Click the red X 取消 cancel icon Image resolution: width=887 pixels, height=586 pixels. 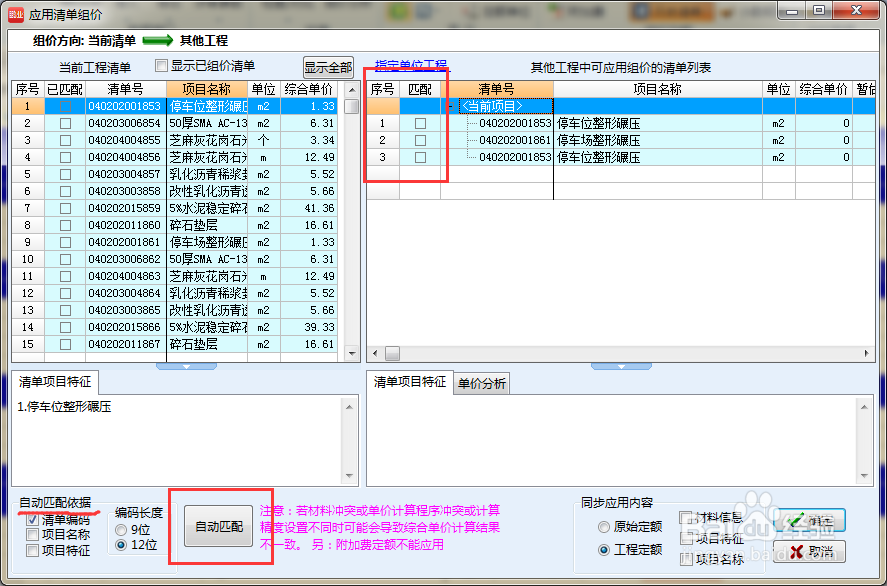[x=797, y=549]
